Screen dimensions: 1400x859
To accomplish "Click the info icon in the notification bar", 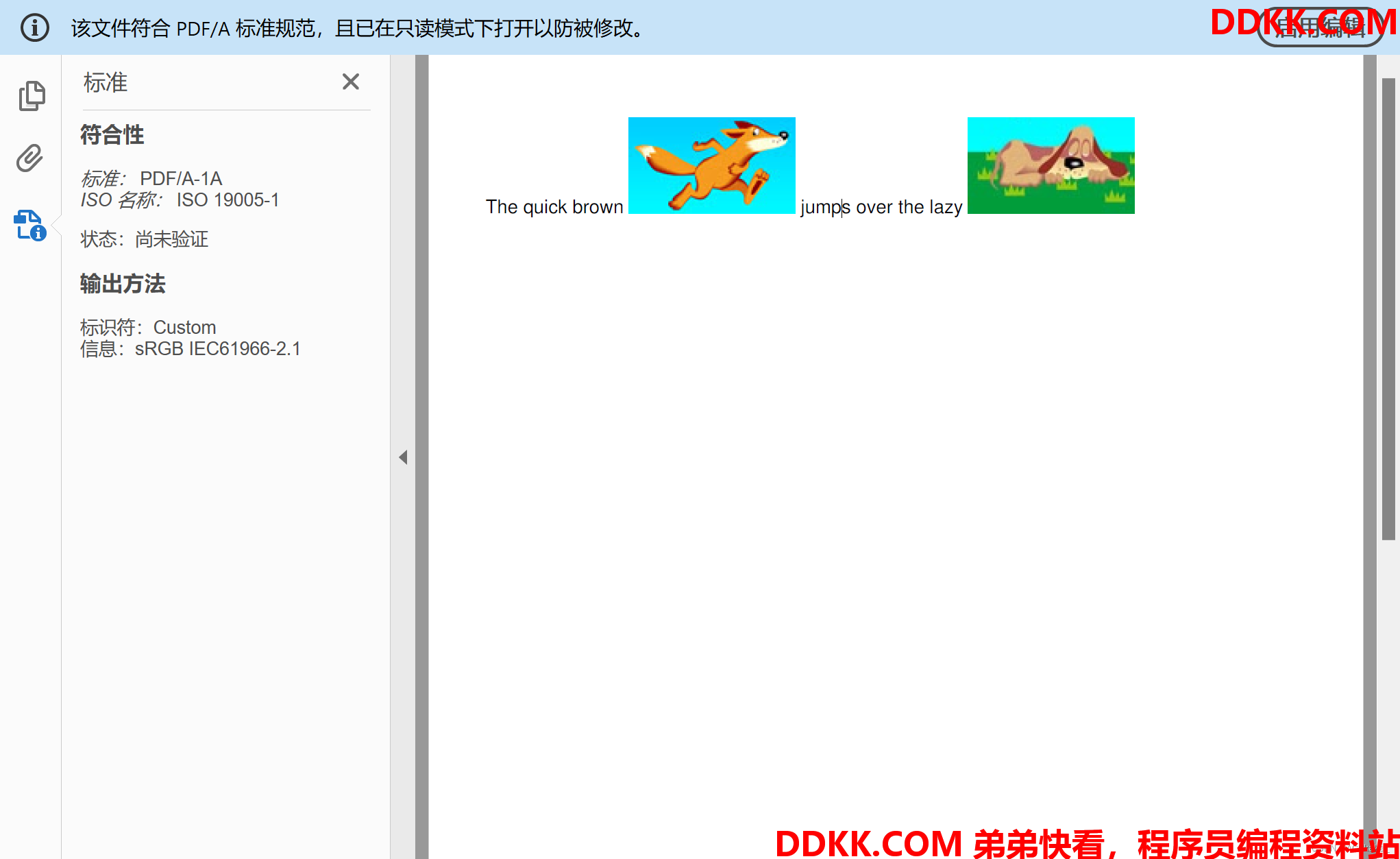I will (x=35, y=27).
